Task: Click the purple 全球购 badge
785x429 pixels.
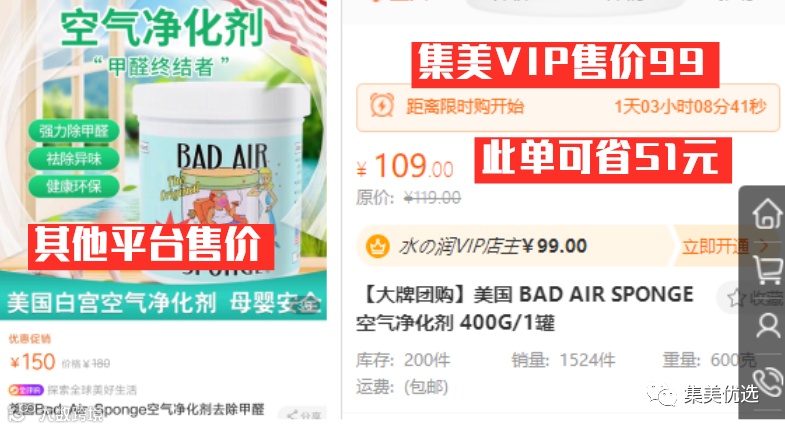Action: [26, 389]
